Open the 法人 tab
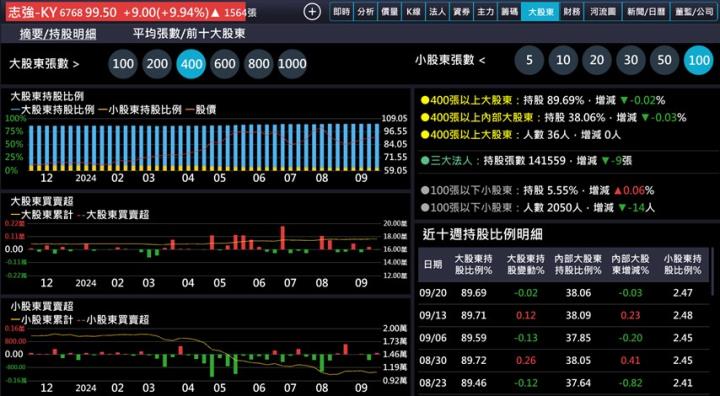 tap(437, 12)
